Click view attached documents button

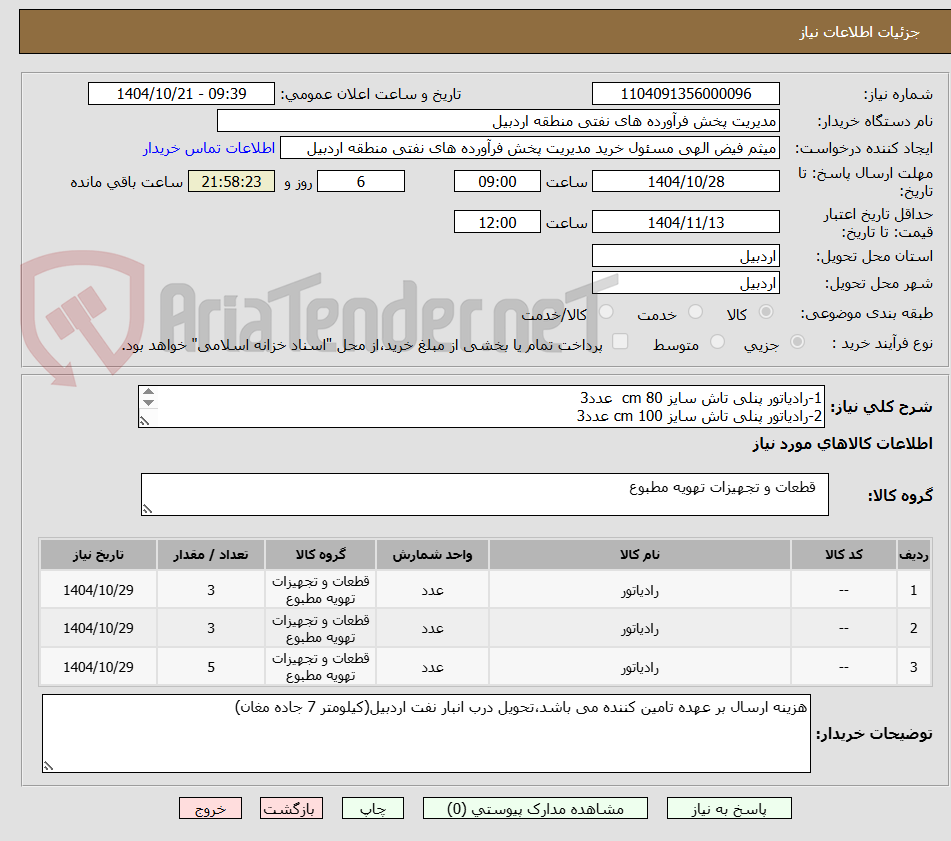(x=535, y=808)
